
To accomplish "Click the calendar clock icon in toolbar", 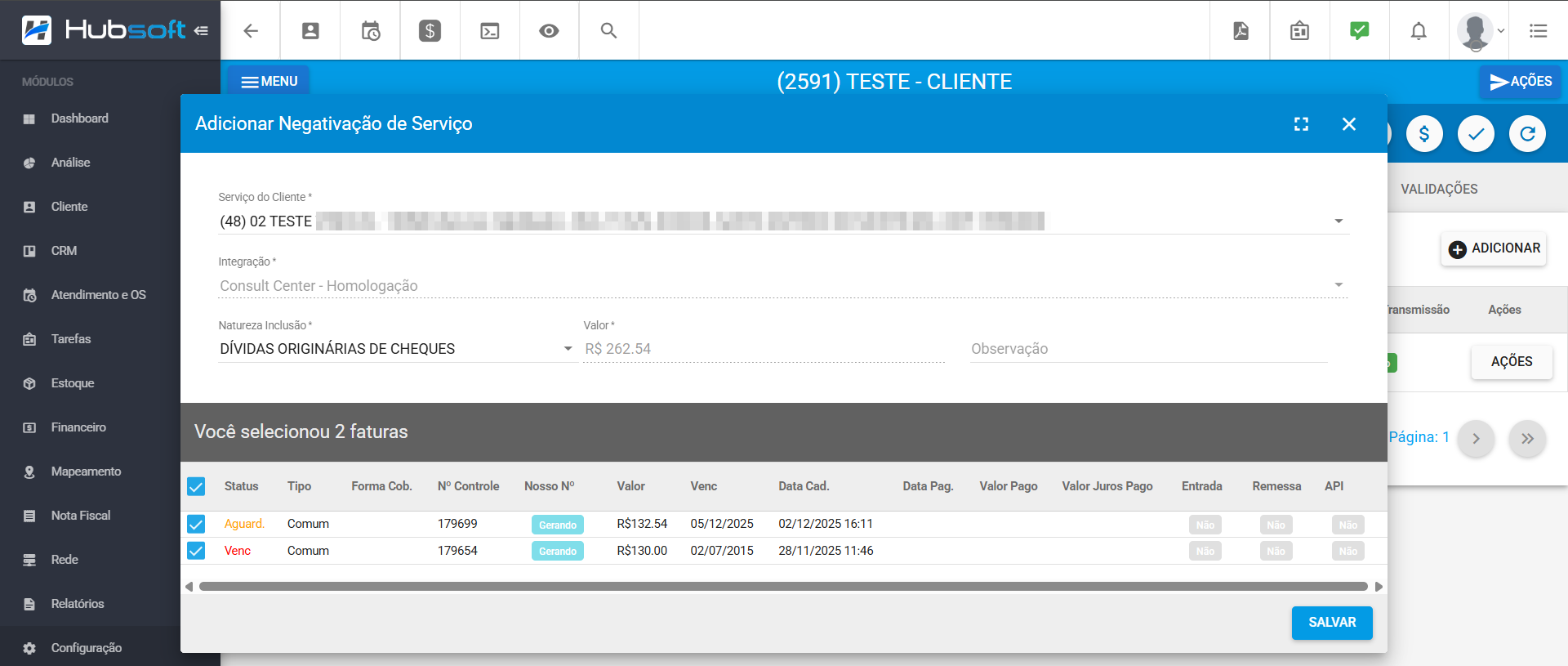I will point(370,31).
